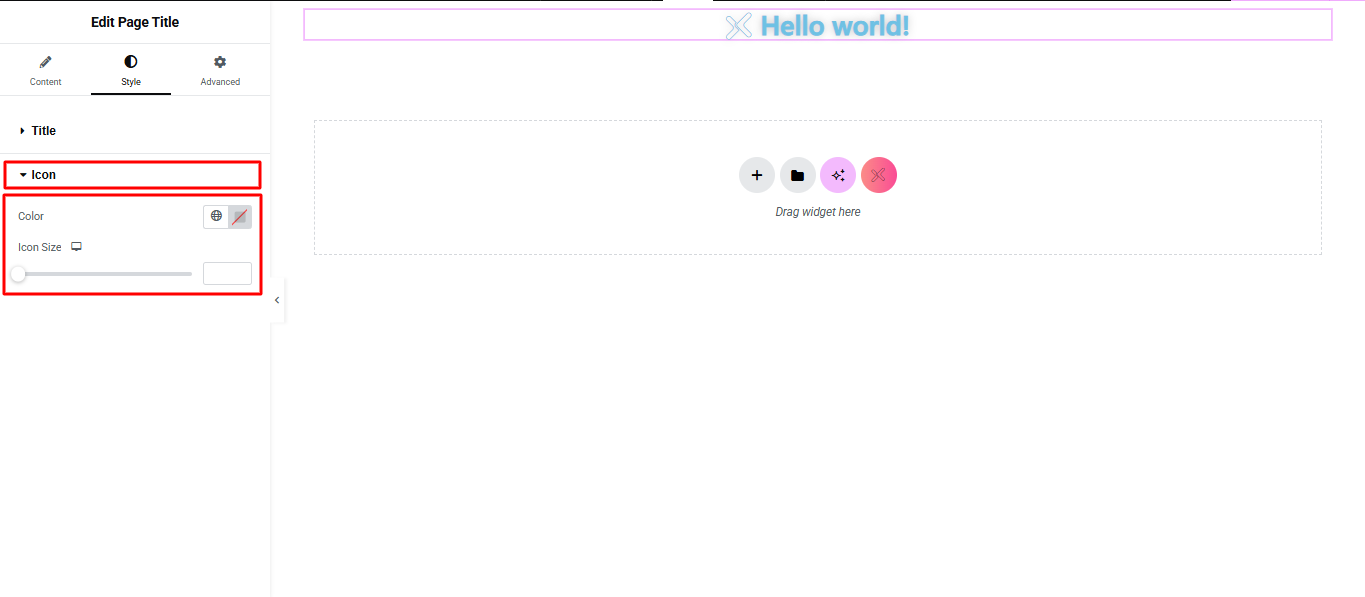Hide the editor panel with chevron arrow
Viewport: 1365px width, 597px height.
pos(277,300)
